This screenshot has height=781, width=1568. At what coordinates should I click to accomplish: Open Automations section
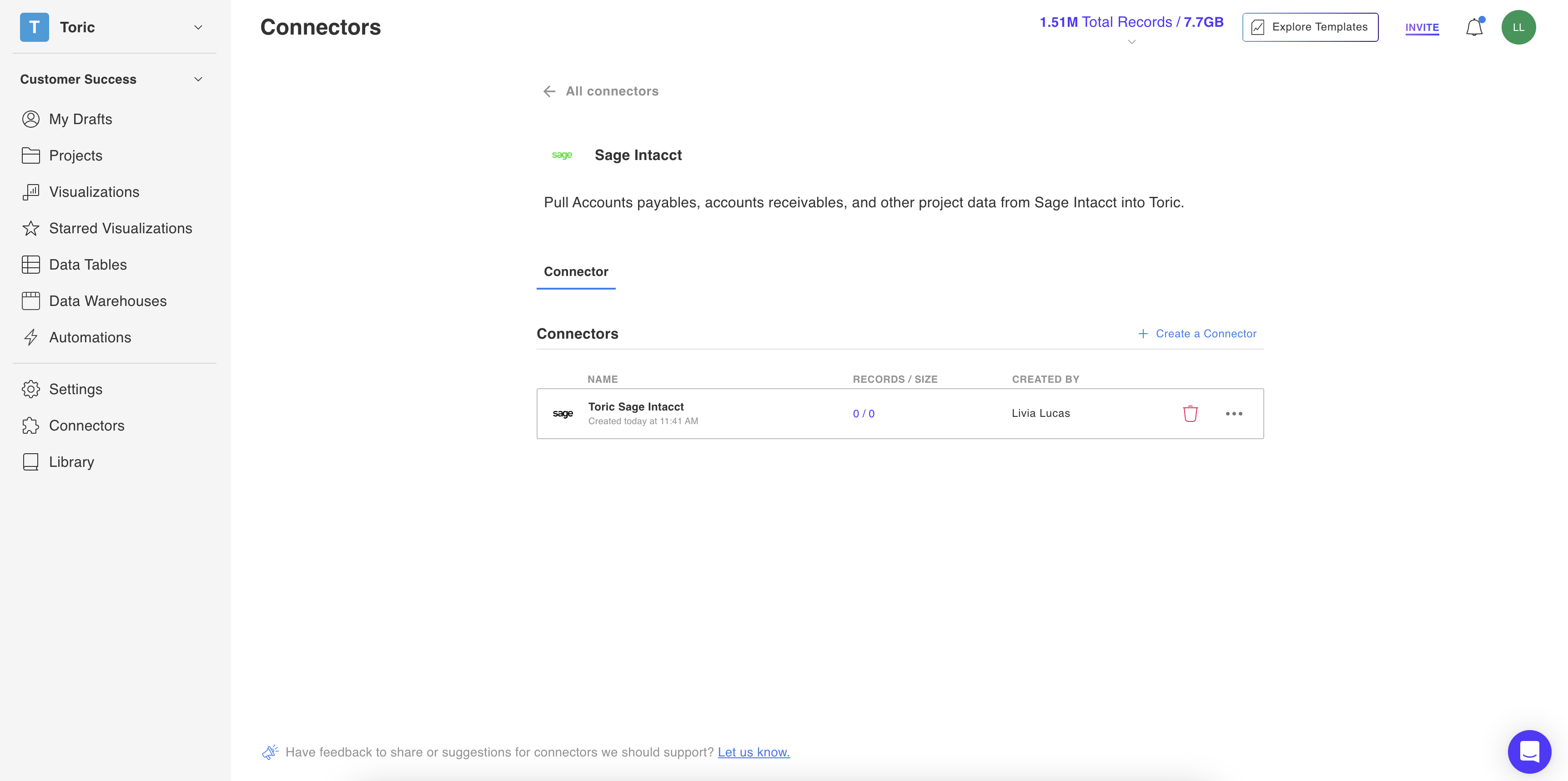click(90, 338)
